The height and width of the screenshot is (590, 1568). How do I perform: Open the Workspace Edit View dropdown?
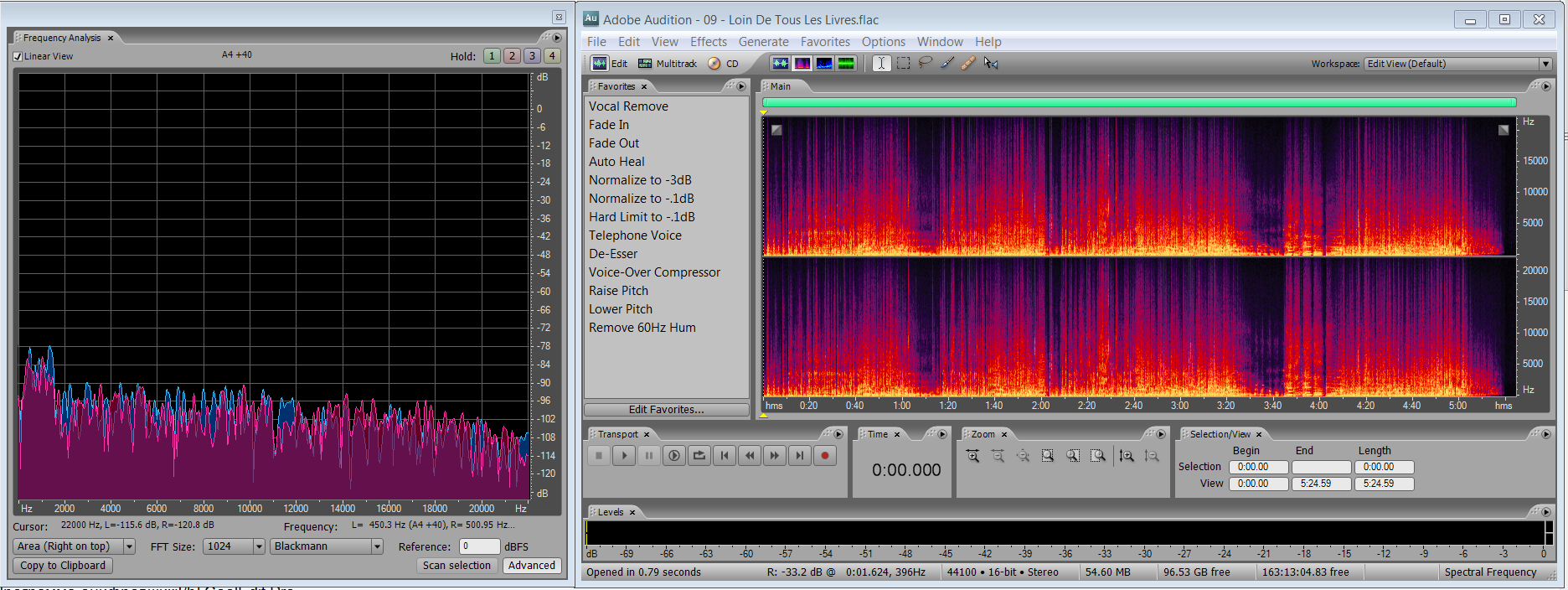coord(1458,64)
